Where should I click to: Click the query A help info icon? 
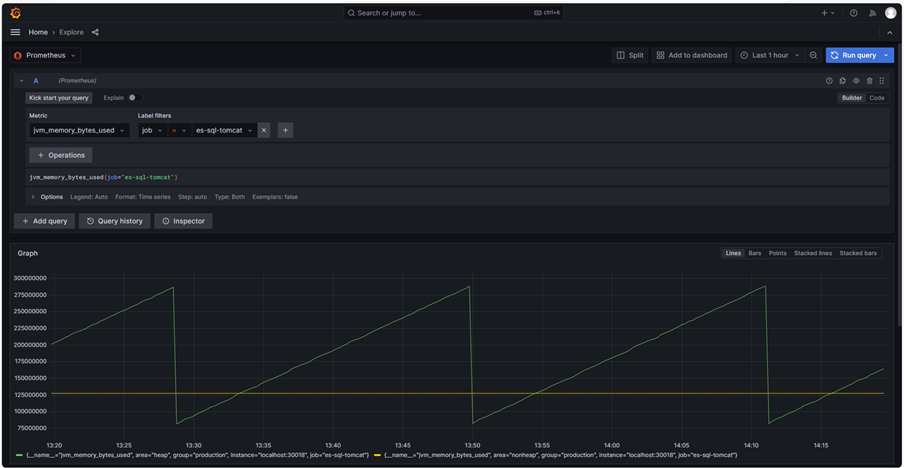tap(829, 81)
